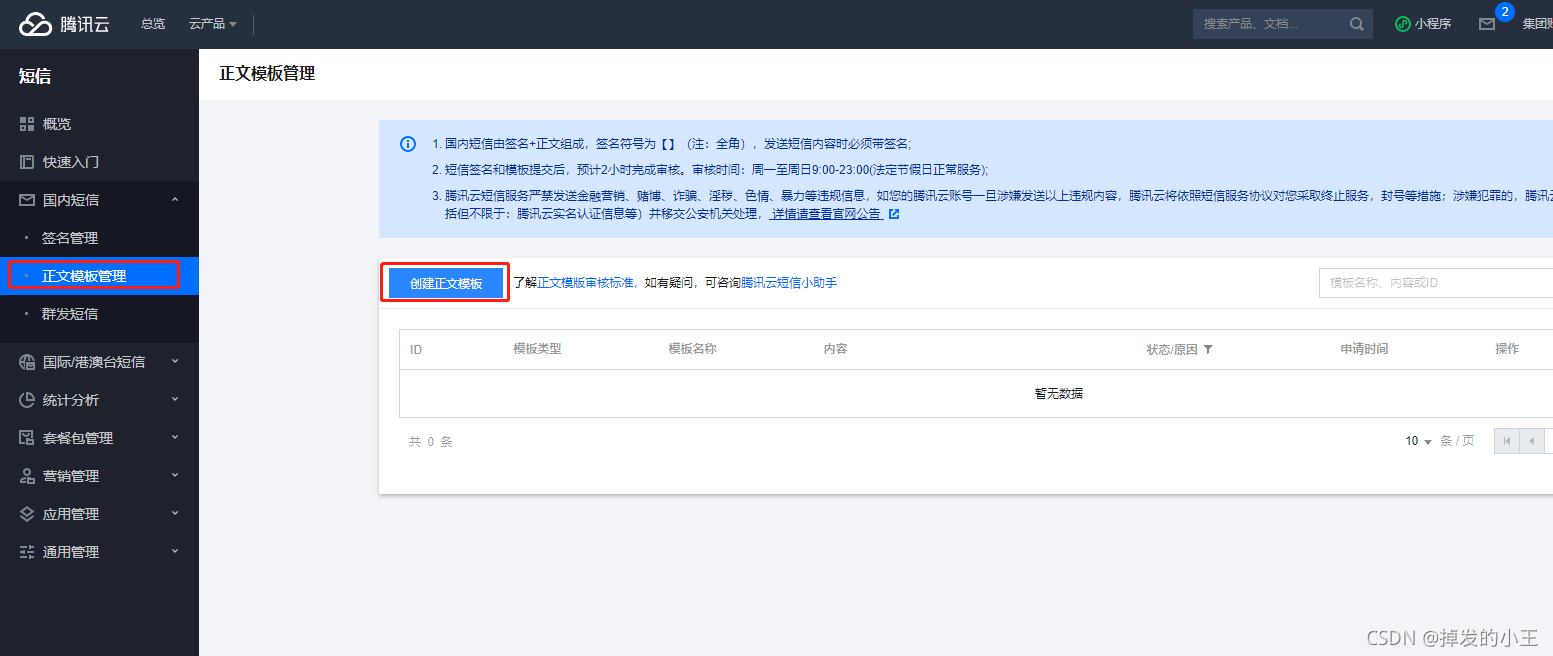The height and width of the screenshot is (656, 1553).
Task: Click the external link icon after 官网公告
Action: [x=894, y=214]
